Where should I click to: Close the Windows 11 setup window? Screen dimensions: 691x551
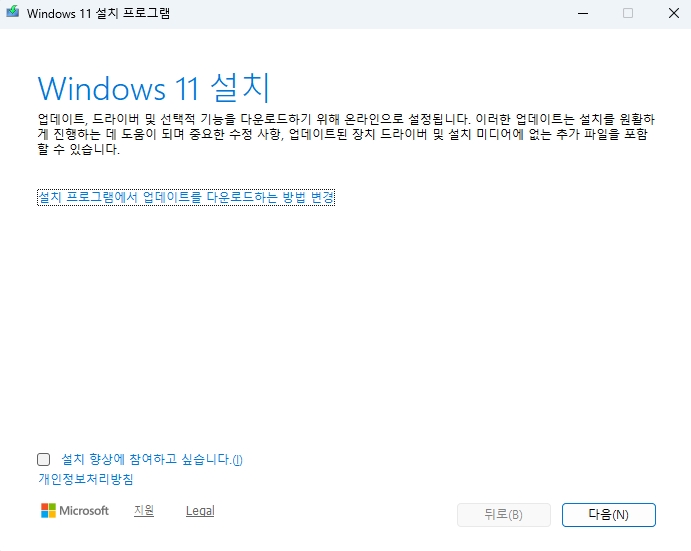tap(673, 13)
